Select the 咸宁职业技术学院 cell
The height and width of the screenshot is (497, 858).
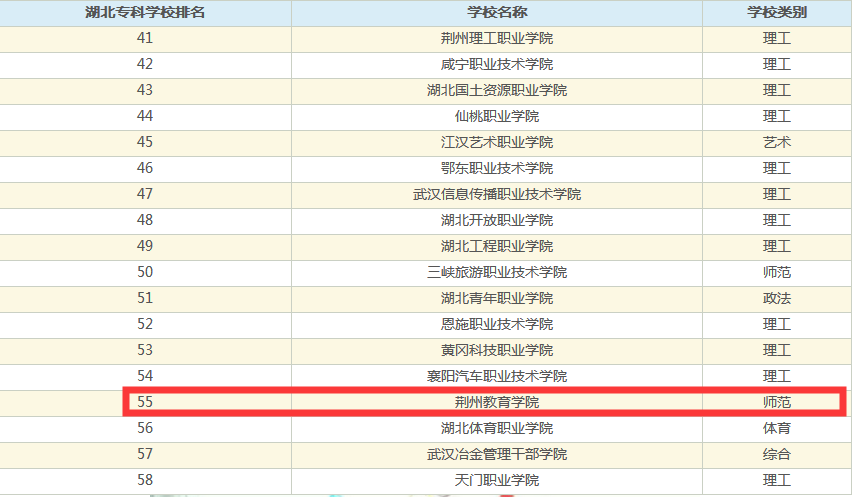[x=497, y=65]
